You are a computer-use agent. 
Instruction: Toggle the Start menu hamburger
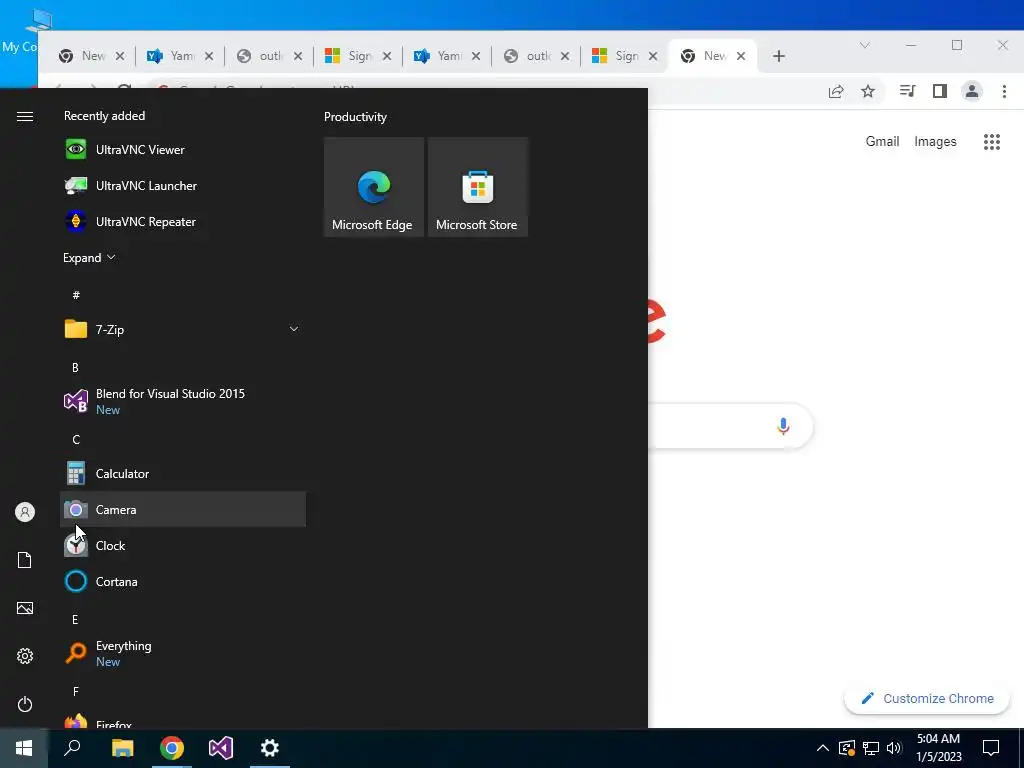tap(25, 116)
